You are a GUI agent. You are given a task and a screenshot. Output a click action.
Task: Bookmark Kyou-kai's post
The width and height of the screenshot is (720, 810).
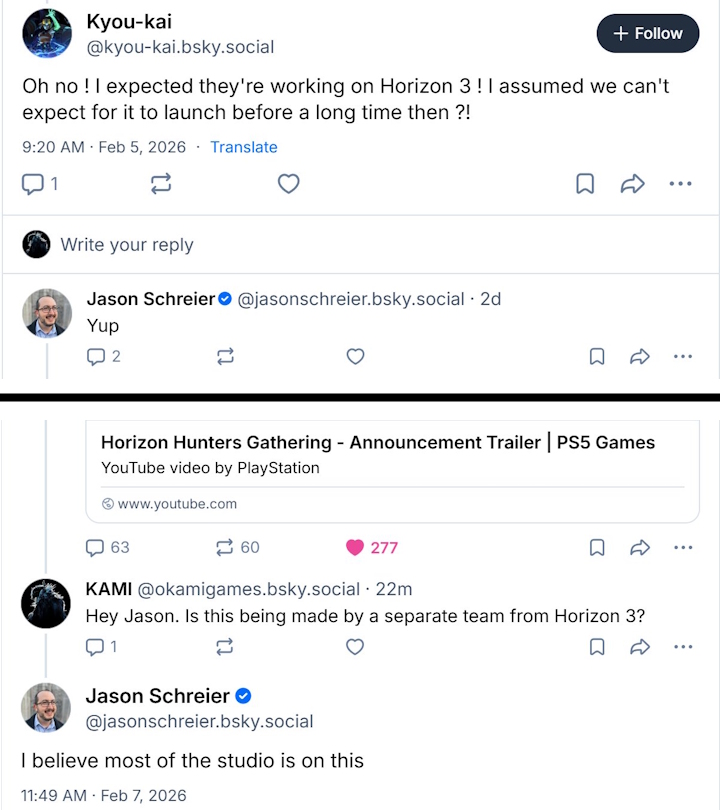tap(585, 184)
